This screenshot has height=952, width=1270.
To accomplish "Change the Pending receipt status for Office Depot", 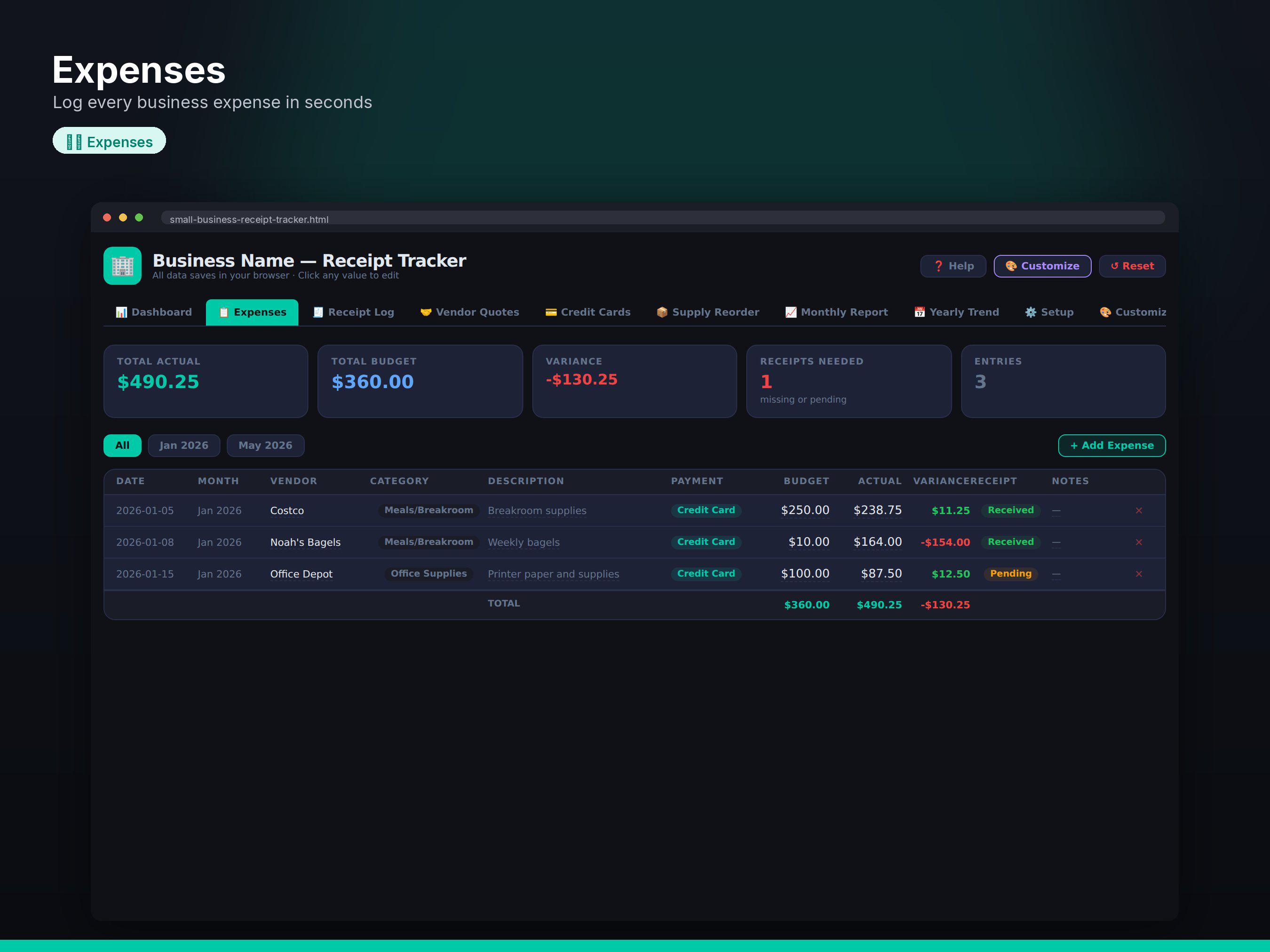I will click(1010, 573).
